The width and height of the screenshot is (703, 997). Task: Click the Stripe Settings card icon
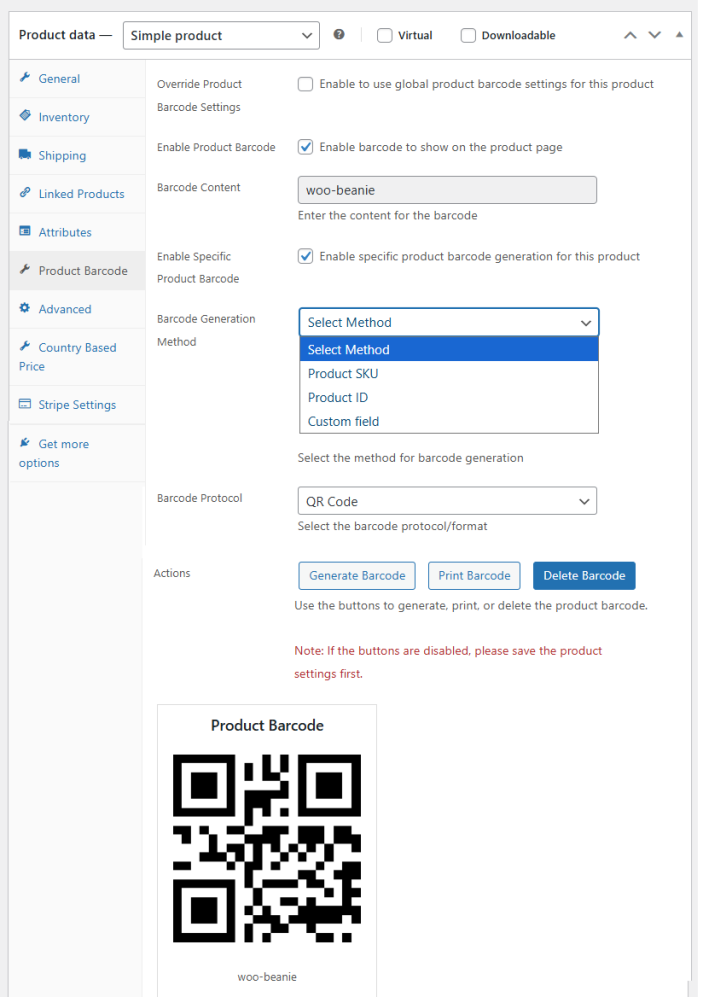(25, 404)
